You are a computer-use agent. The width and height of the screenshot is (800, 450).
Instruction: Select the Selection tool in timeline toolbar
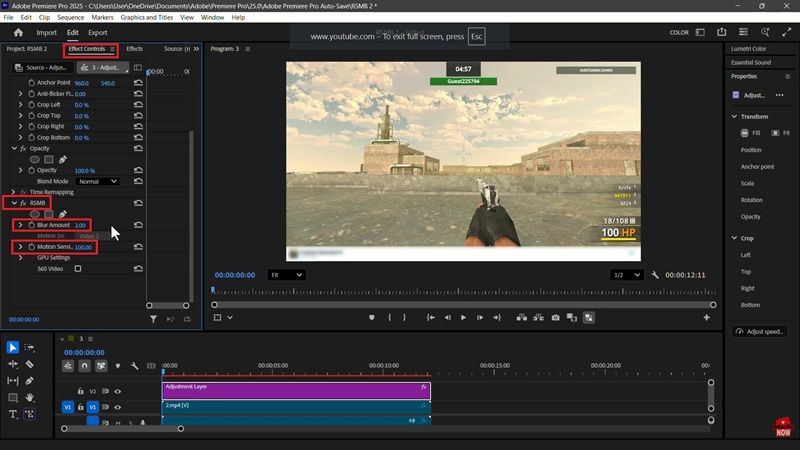pyautogui.click(x=13, y=347)
